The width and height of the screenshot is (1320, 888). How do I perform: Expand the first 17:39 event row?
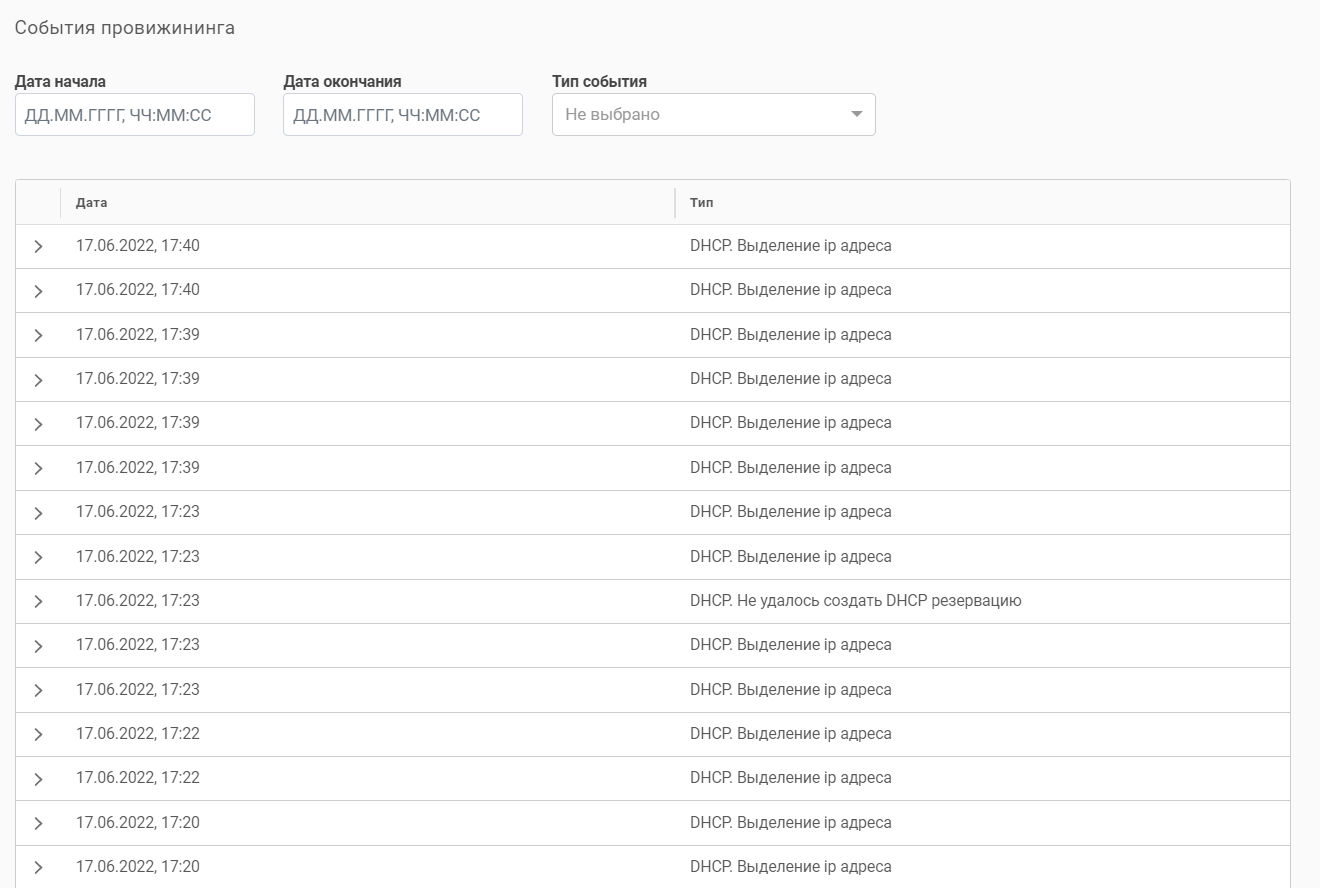pos(38,336)
